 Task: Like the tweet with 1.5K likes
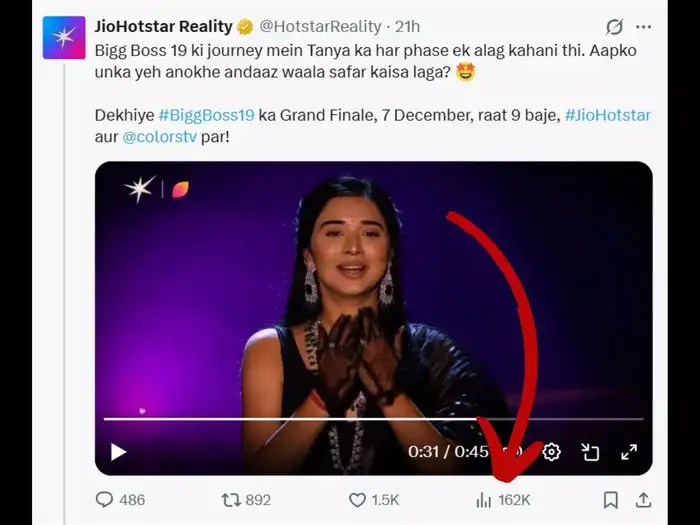tap(358, 499)
